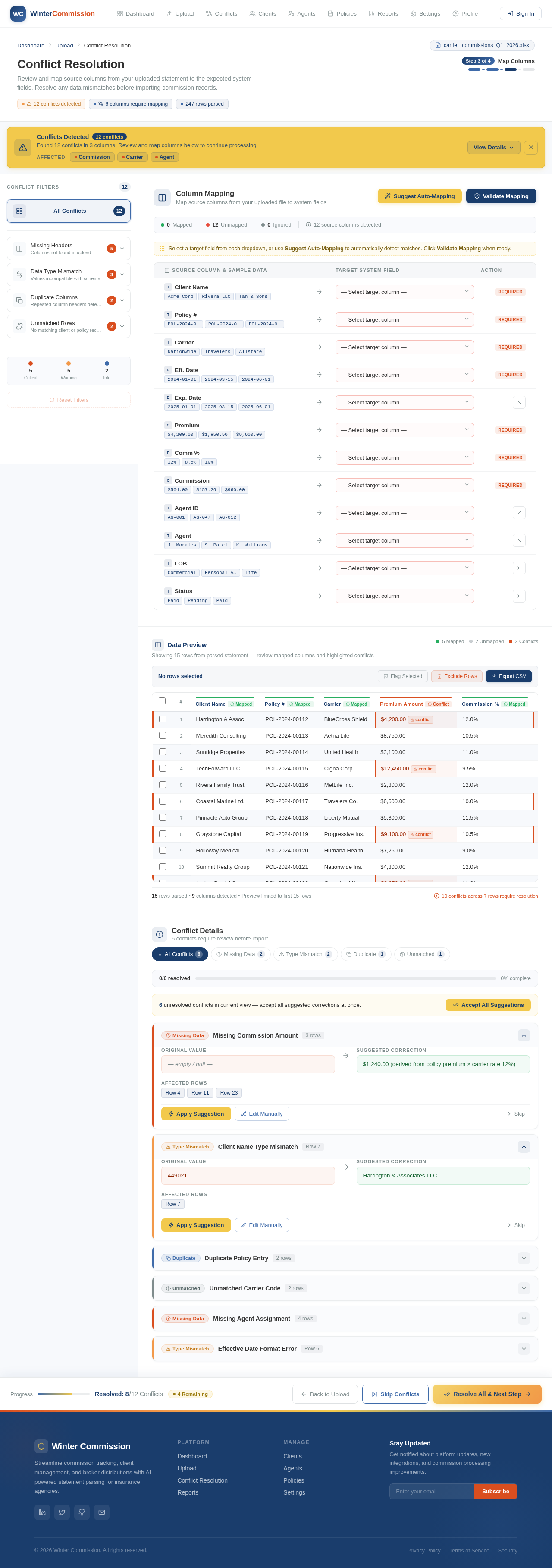Select the Missing Data conflict tab
The image size is (552, 1568).
click(241, 954)
